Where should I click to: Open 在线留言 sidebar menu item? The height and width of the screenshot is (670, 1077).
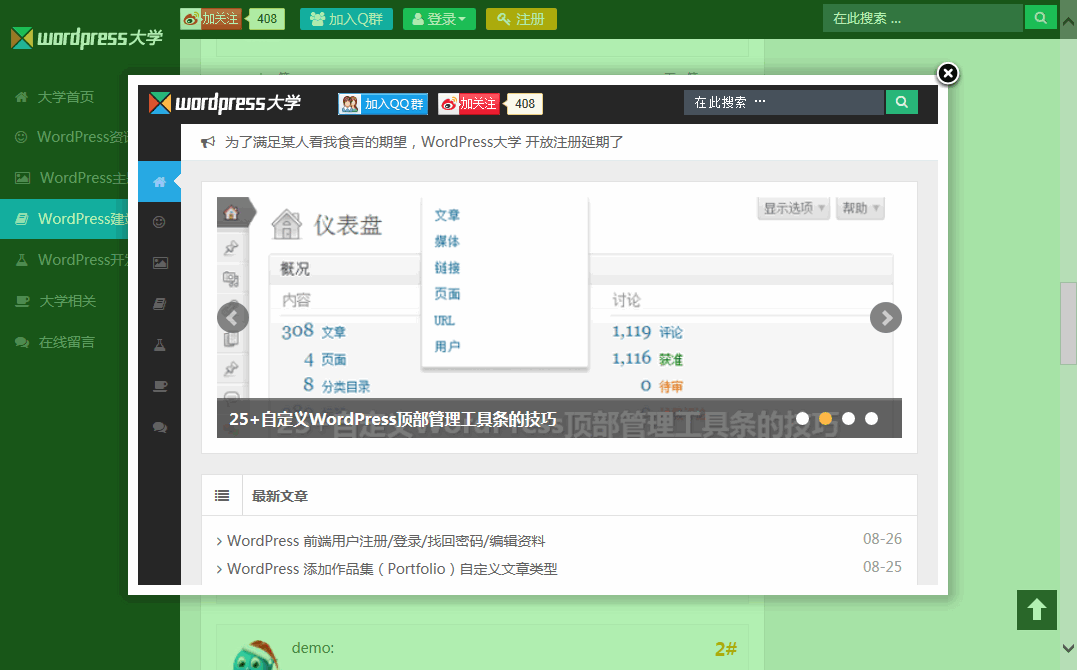pos(65,342)
